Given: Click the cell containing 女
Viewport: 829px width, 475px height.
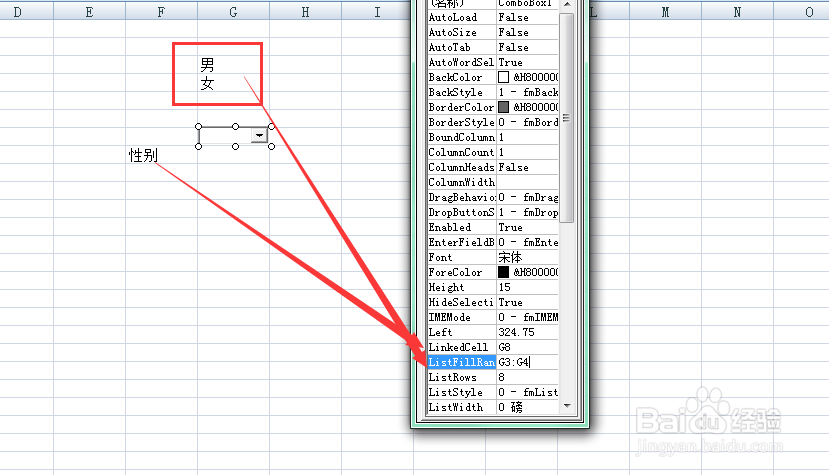Looking at the screenshot, I should pyautogui.click(x=233, y=84).
